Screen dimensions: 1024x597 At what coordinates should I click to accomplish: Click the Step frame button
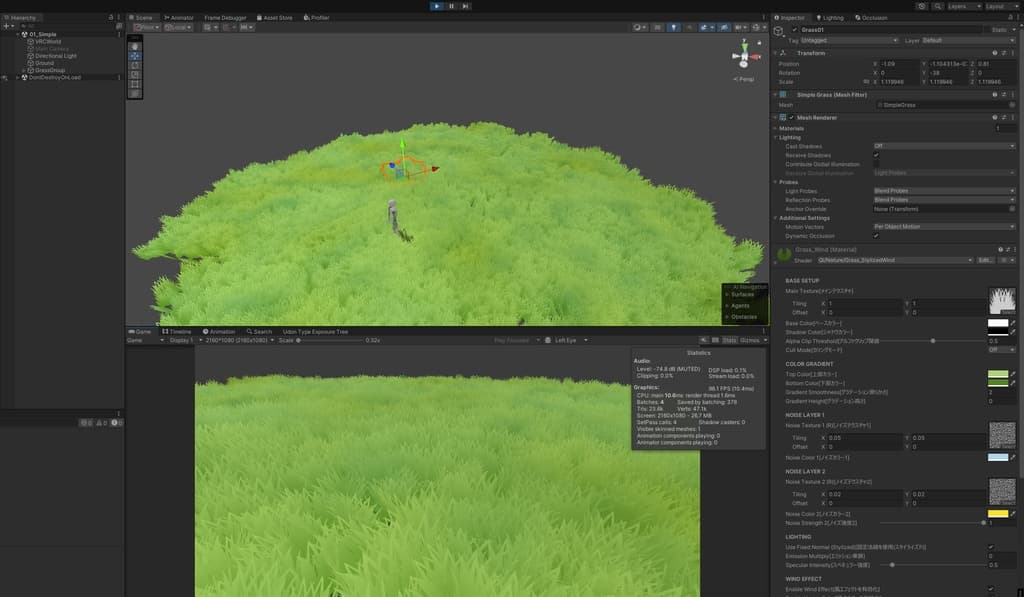[x=465, y=6]
